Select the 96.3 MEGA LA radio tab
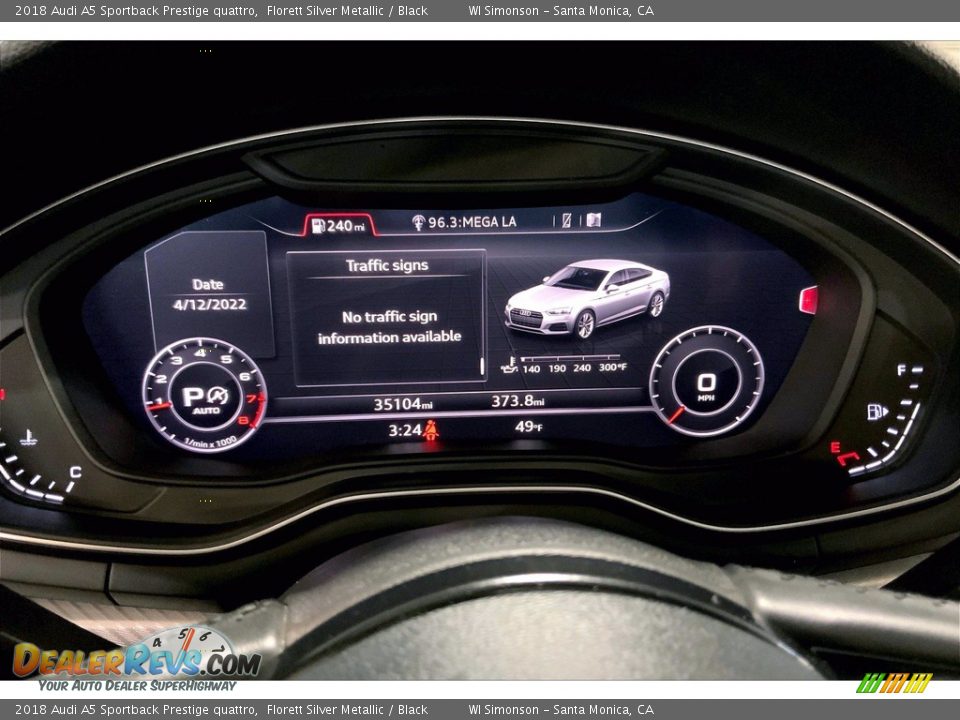This screenshot has height=720, width=960. point(464,222)
